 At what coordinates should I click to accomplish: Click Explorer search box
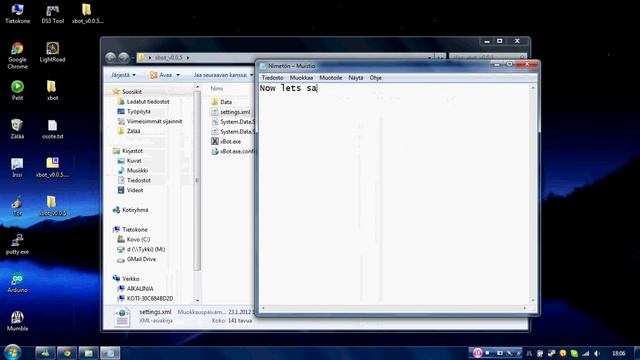[487, 57]
